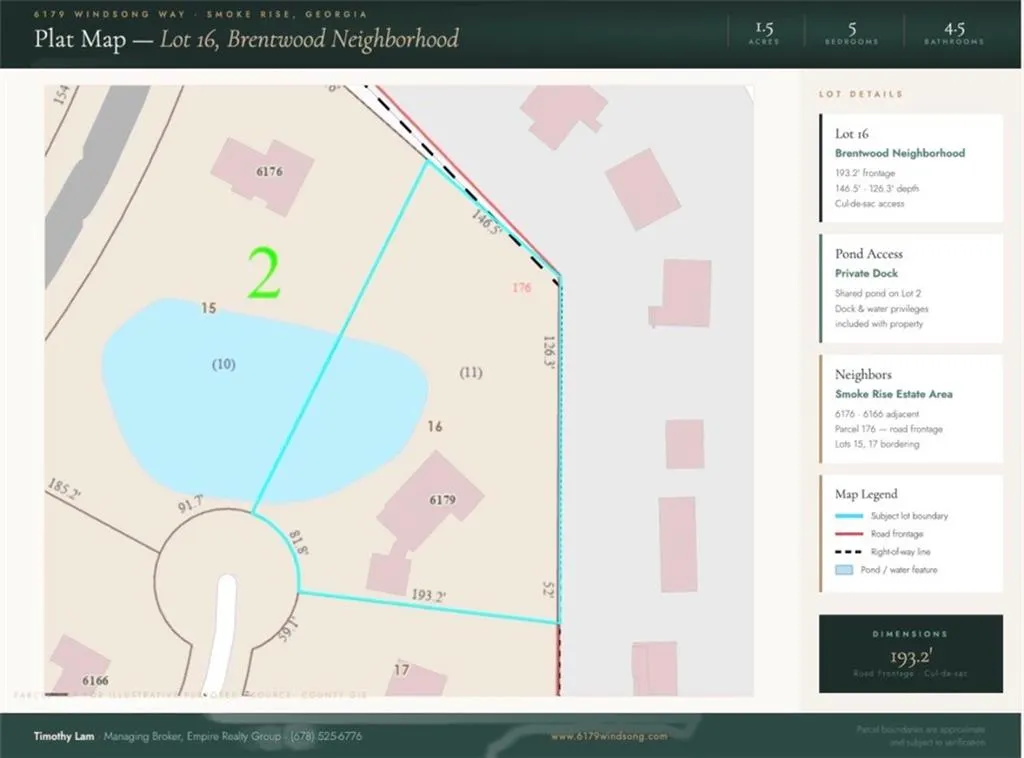Screen dimensions: 1024x758
Task: Click the house footprint labeled 6179
Action: click(431, 497)
